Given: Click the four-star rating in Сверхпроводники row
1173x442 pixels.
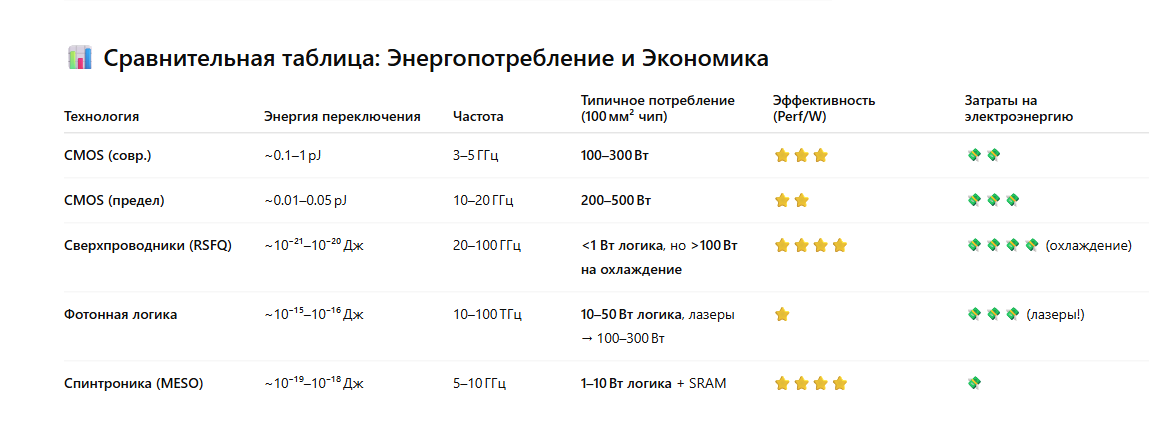Looking at the screenshot, I should pyautogui.click(x=811, y=245).
